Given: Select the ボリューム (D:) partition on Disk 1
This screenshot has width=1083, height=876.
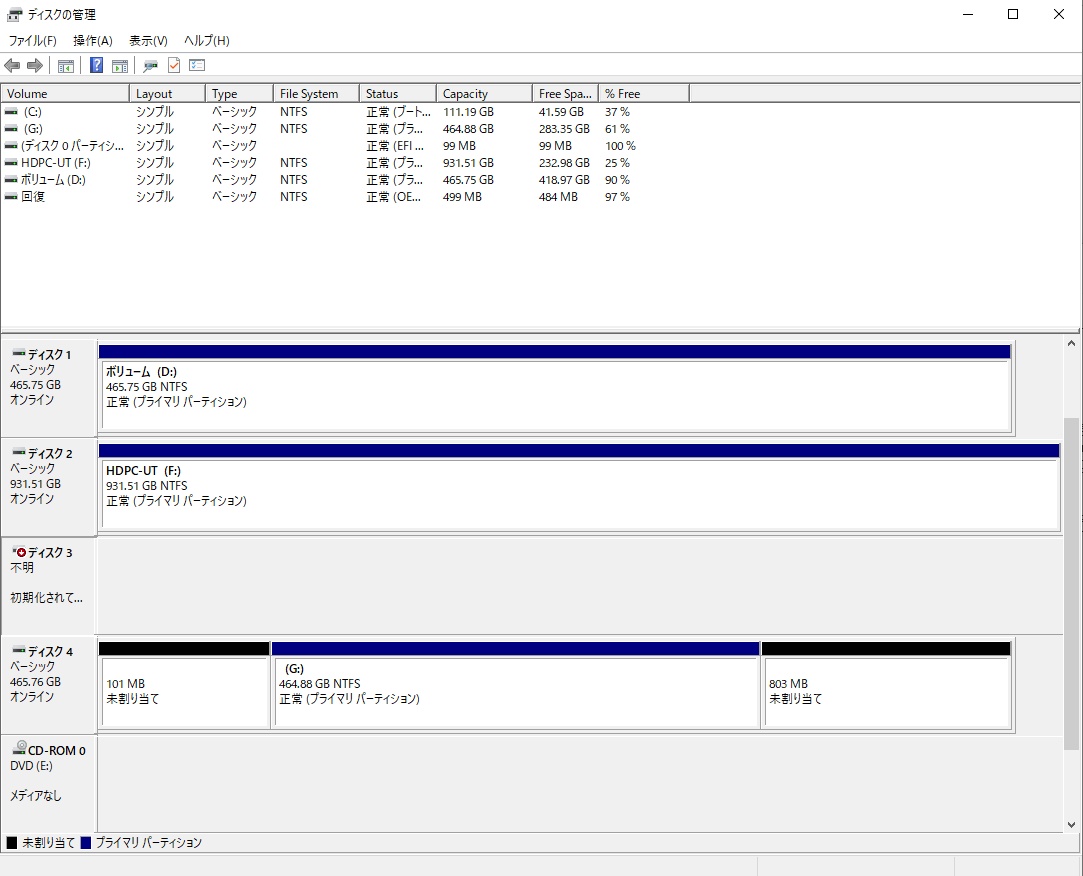Looking at the screenshot, I should point(555,395).
